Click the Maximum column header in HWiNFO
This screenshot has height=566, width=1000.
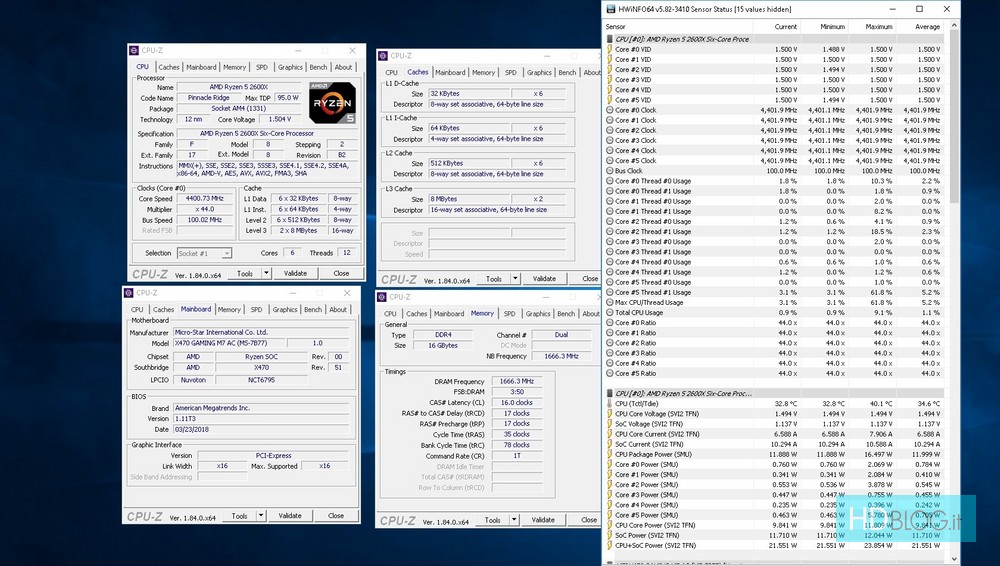tap(879, 27)
